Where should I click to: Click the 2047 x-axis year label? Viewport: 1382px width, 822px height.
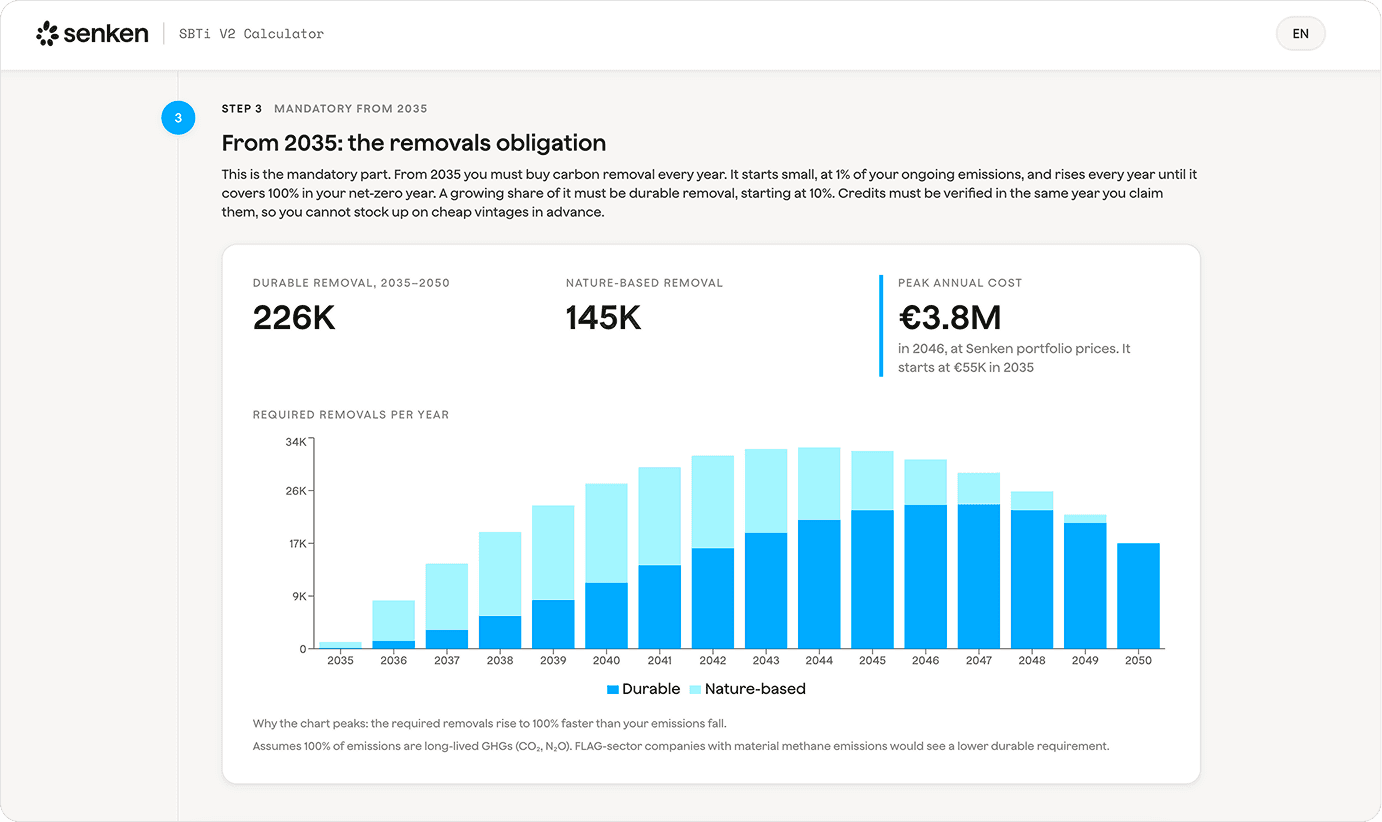click(979, 660)
